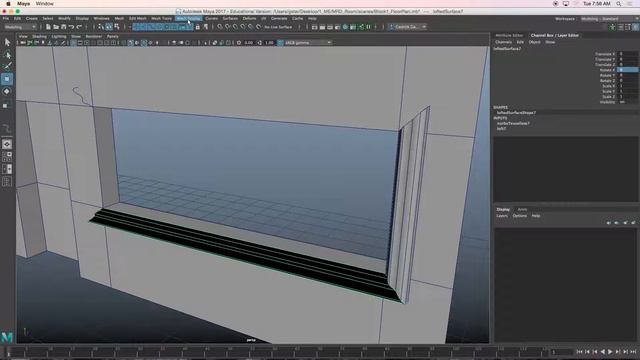The width and height of the screenshot is (640, 360).
Task: Open the sRGB gamma view transform dropdown
Action: click(307, 42)
